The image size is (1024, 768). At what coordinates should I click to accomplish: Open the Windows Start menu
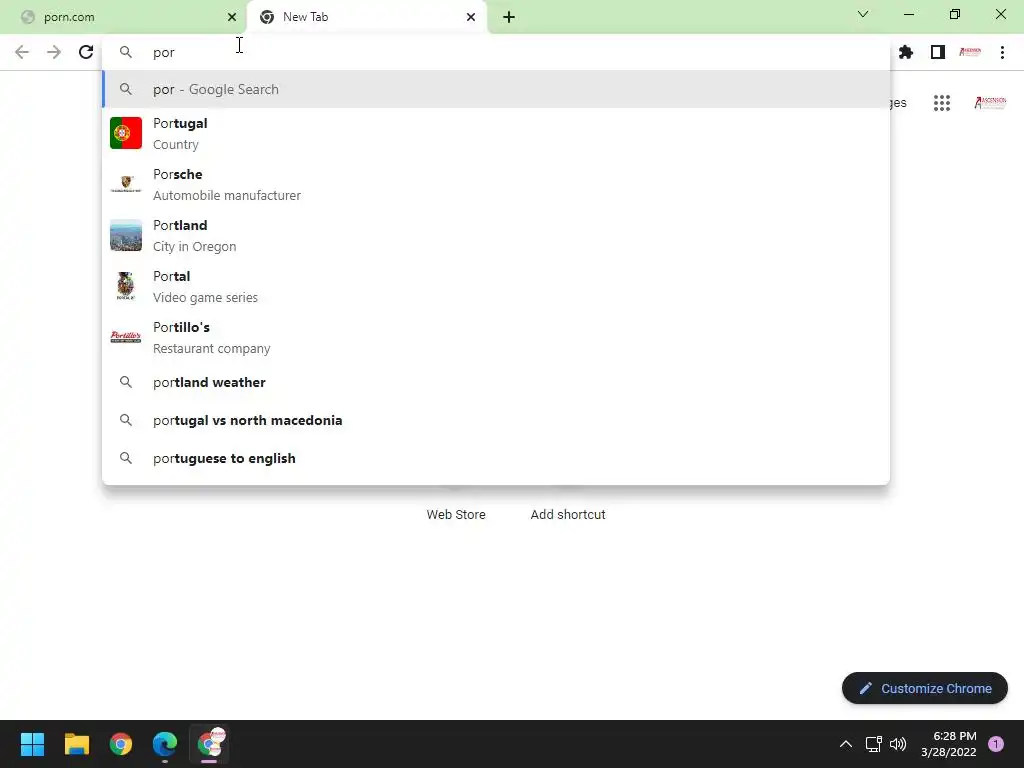pos(32,744)
